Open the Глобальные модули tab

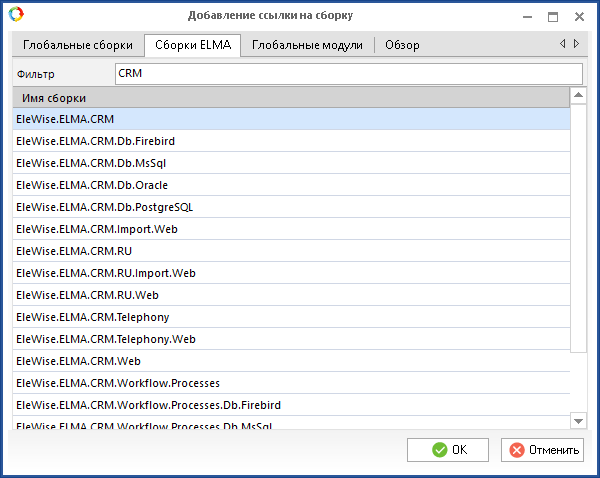click(x=308, y=45)
